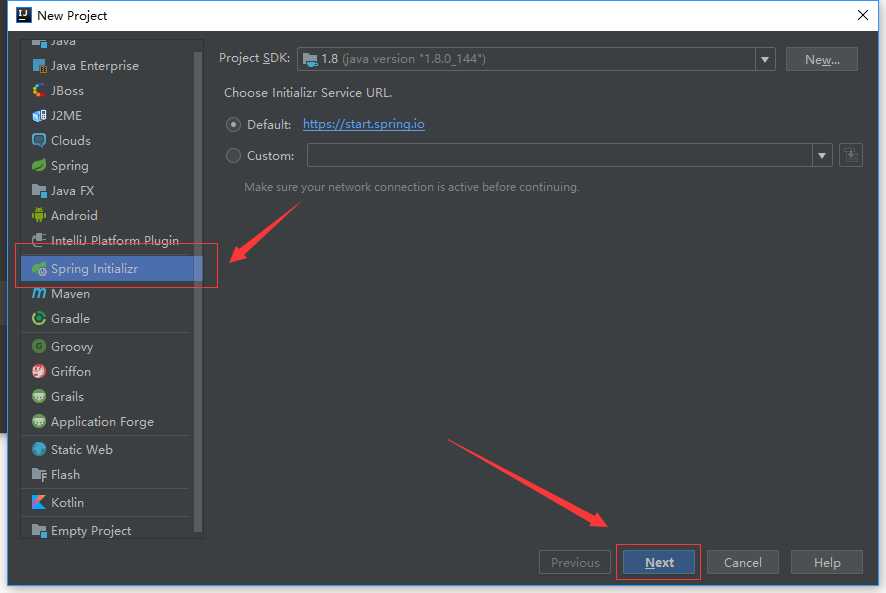Click the New... SDK button

[x=822, y=59]
